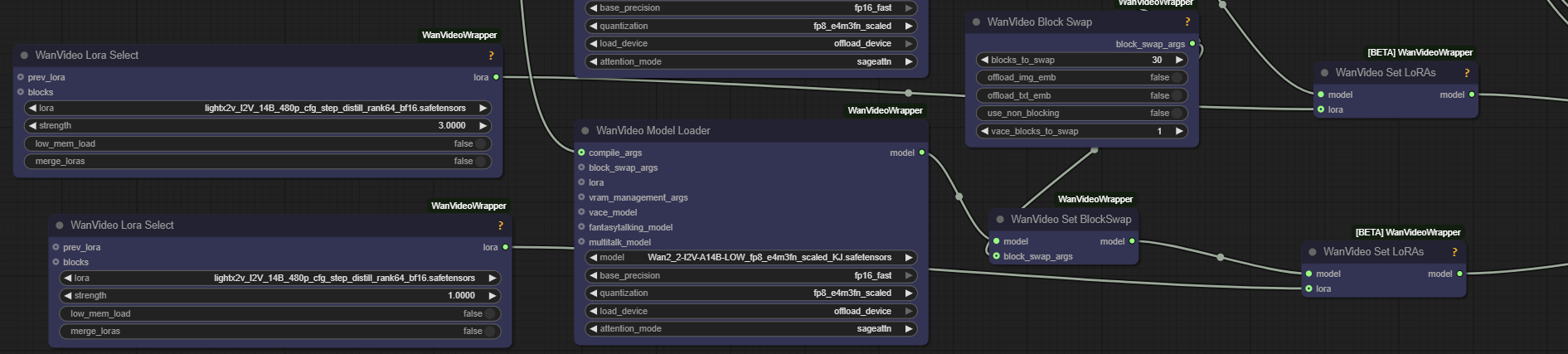Image resolution: width=1568 pixels, height=354 pixels.
Task: Click the WanVideoWrapper badge above Set BlockSwap node
Action: (x=1095, y=199)
